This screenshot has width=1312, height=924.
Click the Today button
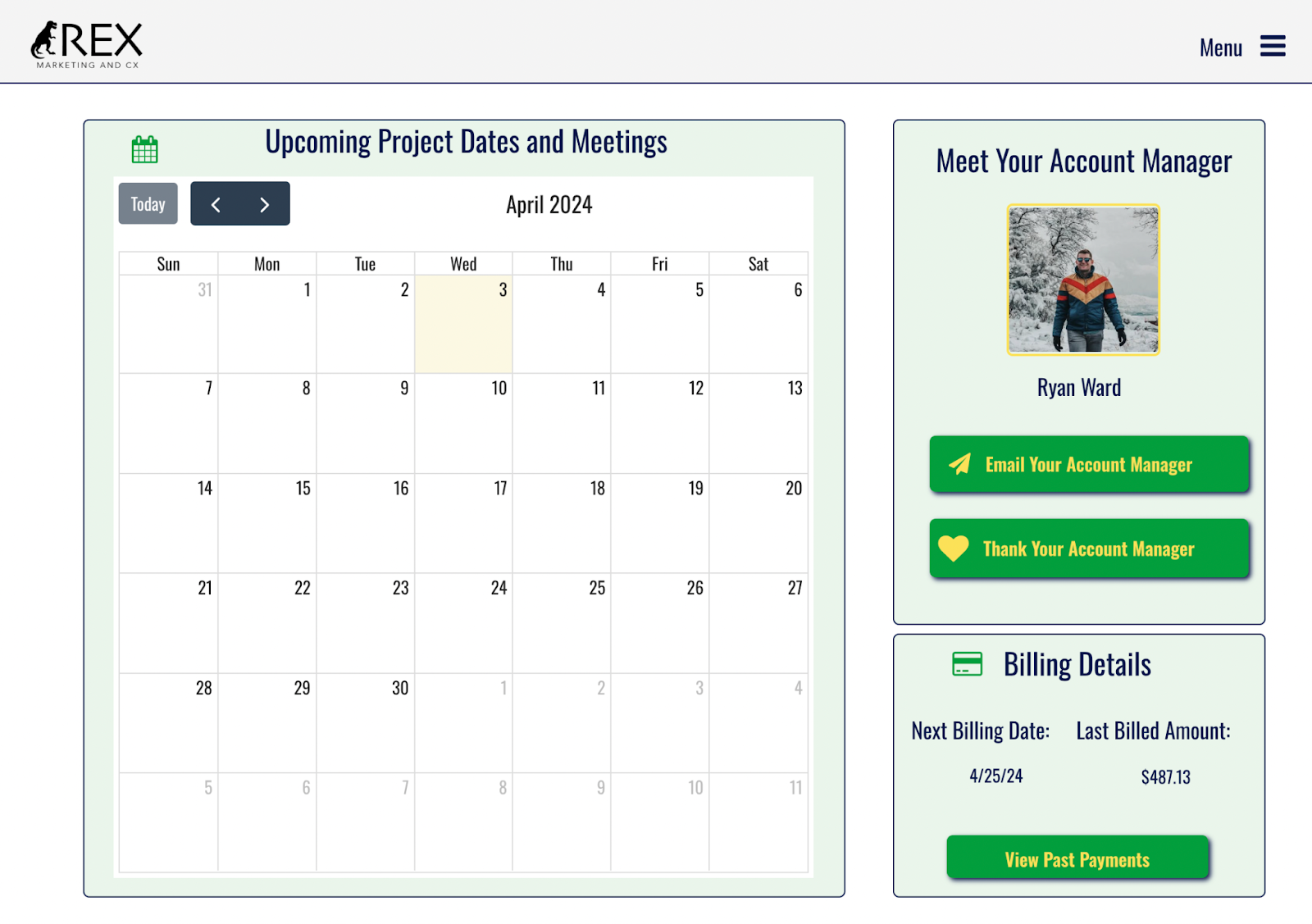coord(148,203)
